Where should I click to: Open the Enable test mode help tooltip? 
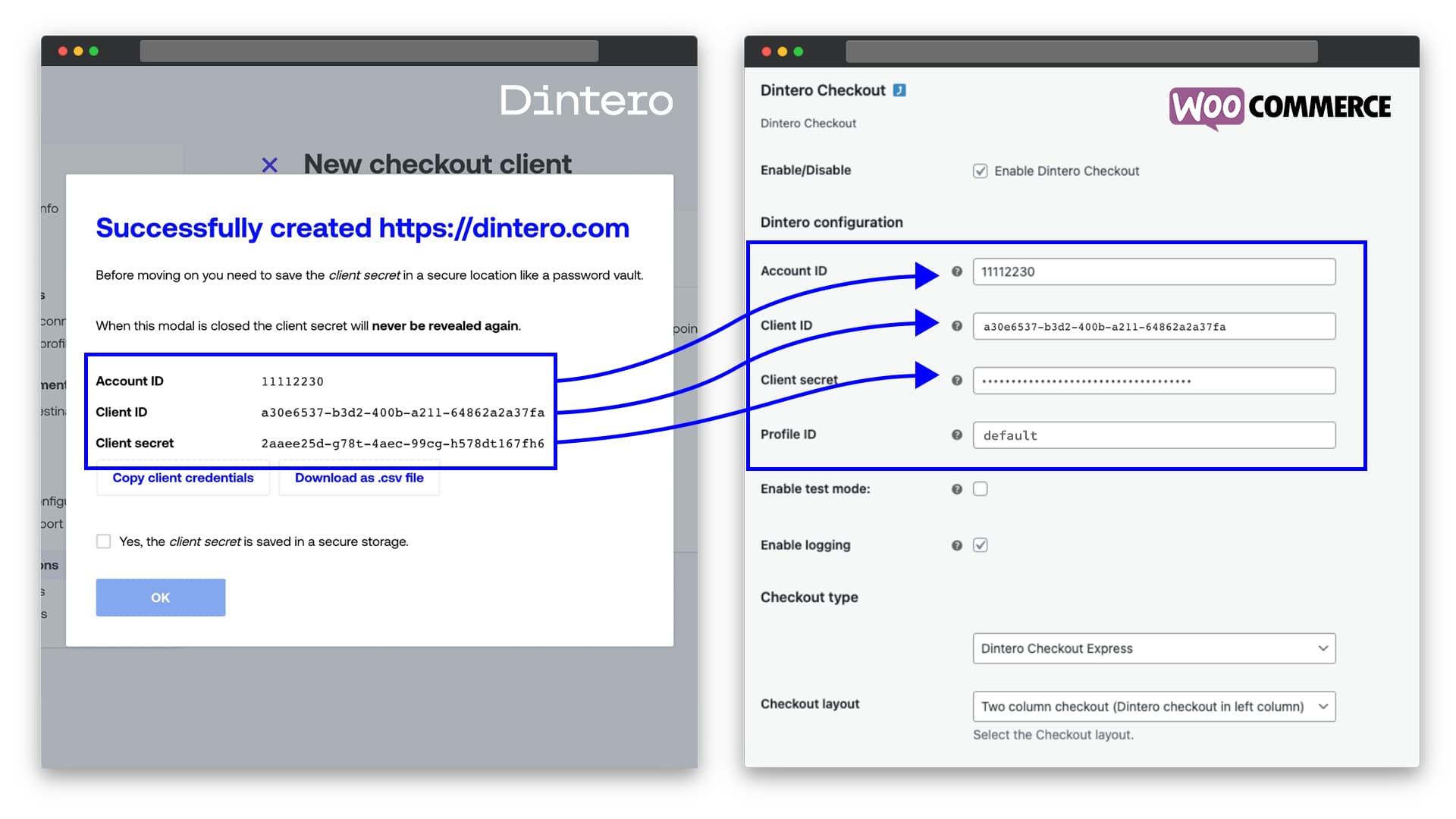tap(956, 489)
